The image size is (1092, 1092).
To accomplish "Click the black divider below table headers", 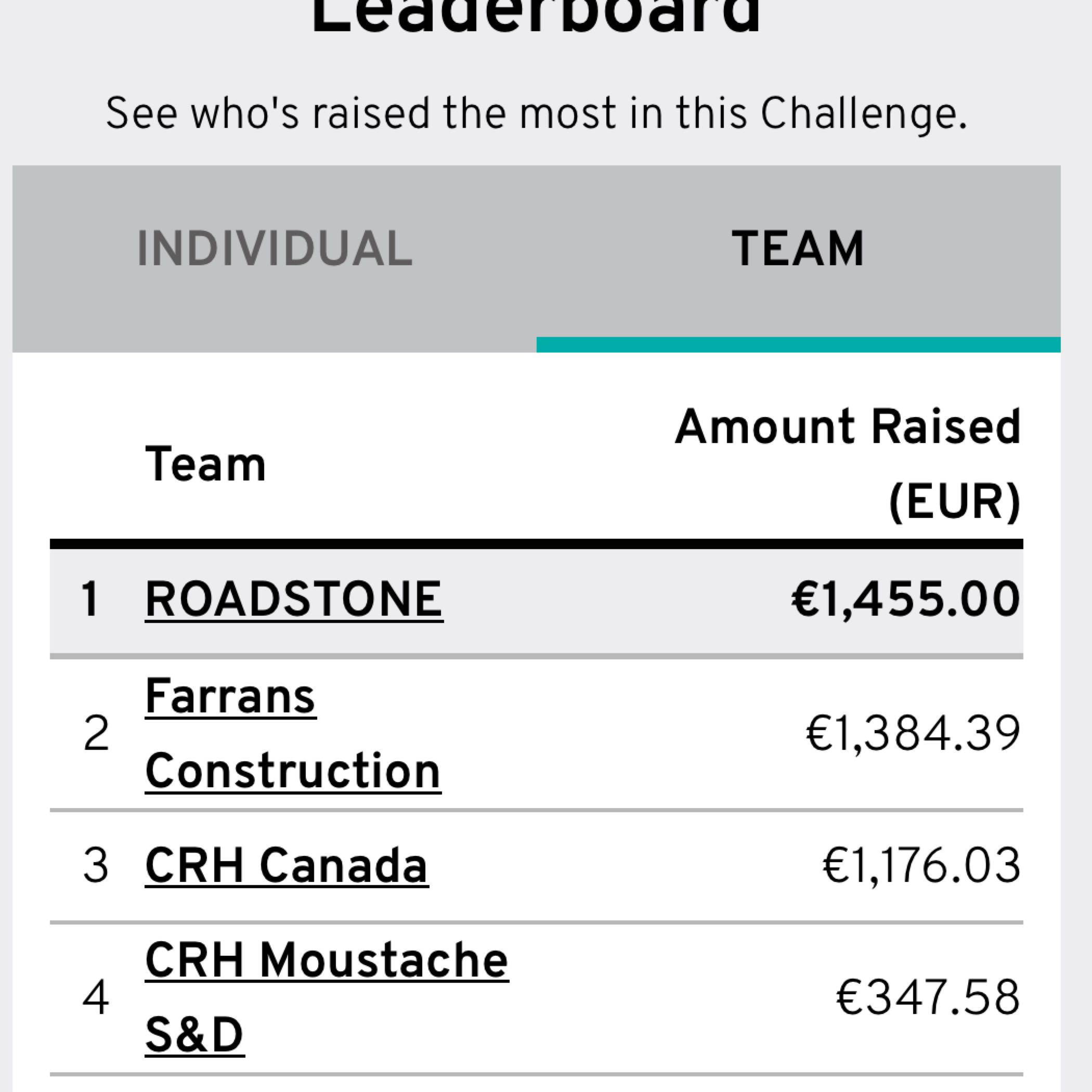I will [x=536, y=544].
